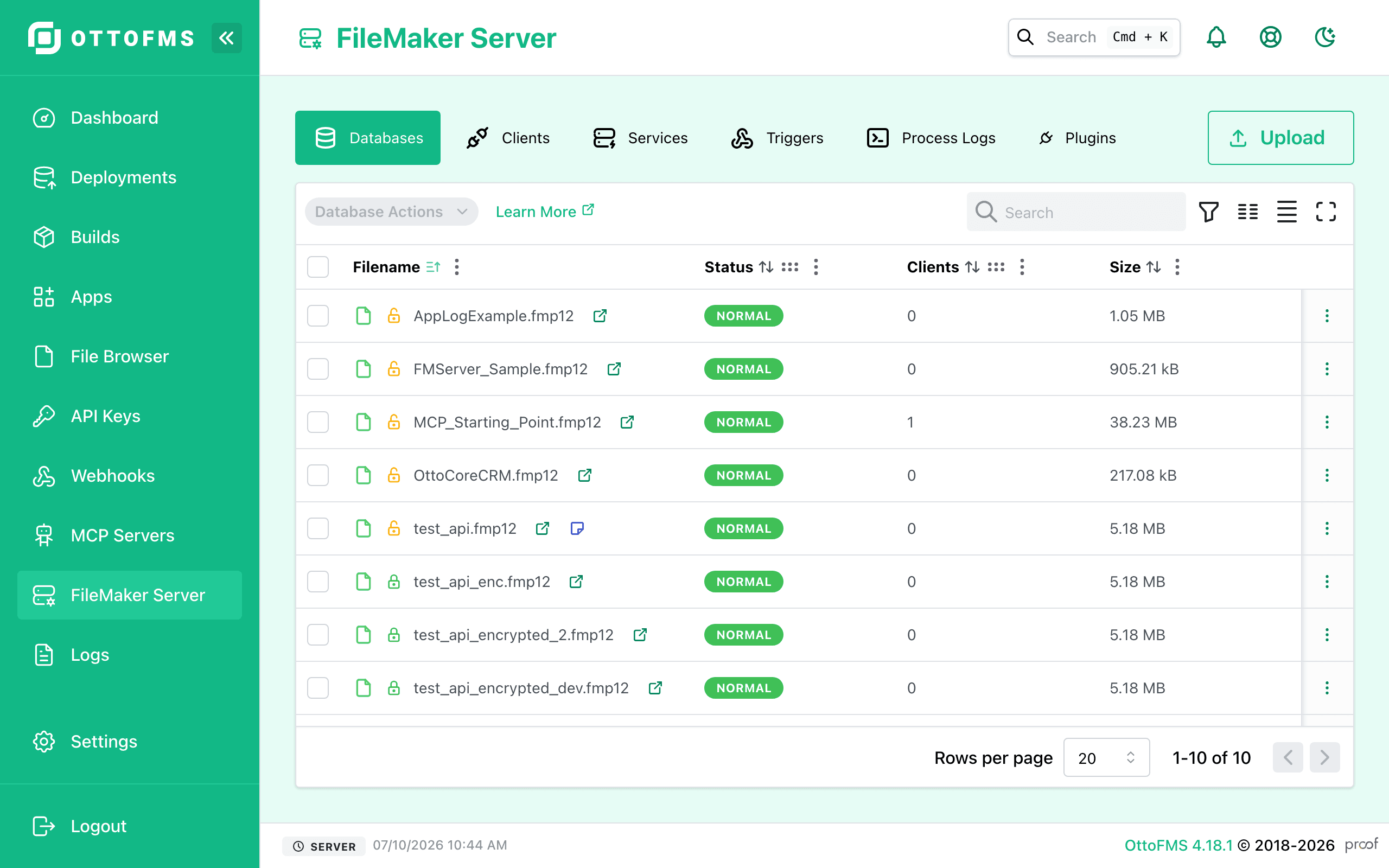Open MCP_Starting_Point.fmp12 external link icon
The width and height of the screenshot is (1389, 868).
[x=627, y=422]
